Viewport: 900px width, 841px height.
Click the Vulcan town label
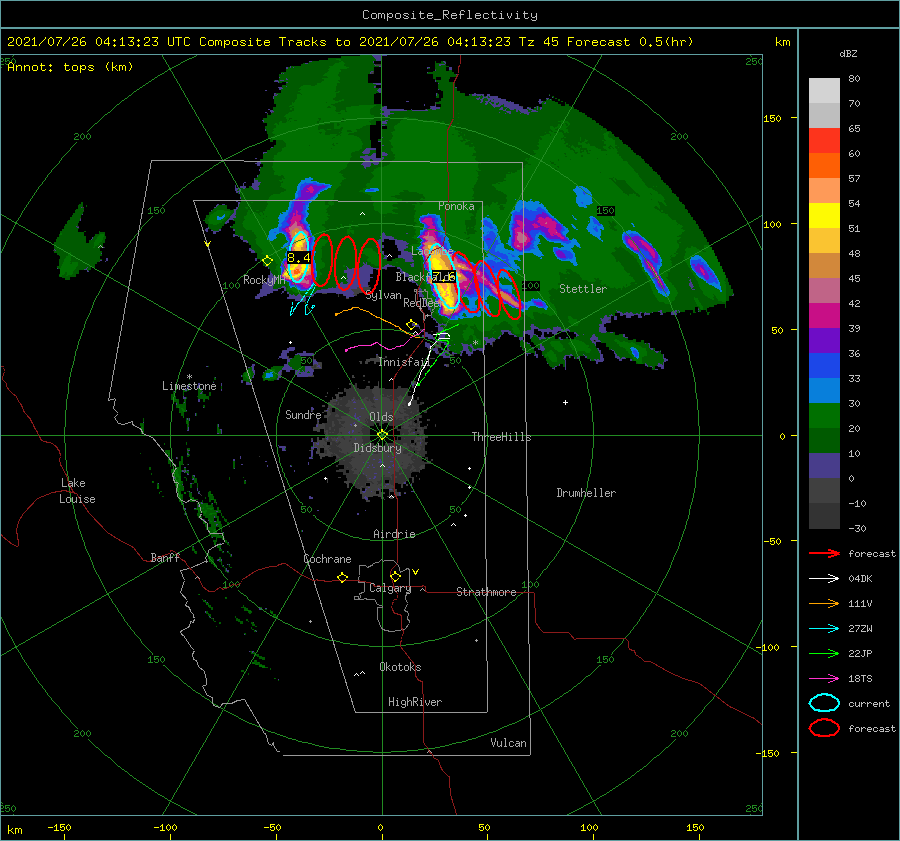pyautogui.click(x=508, y=743)
